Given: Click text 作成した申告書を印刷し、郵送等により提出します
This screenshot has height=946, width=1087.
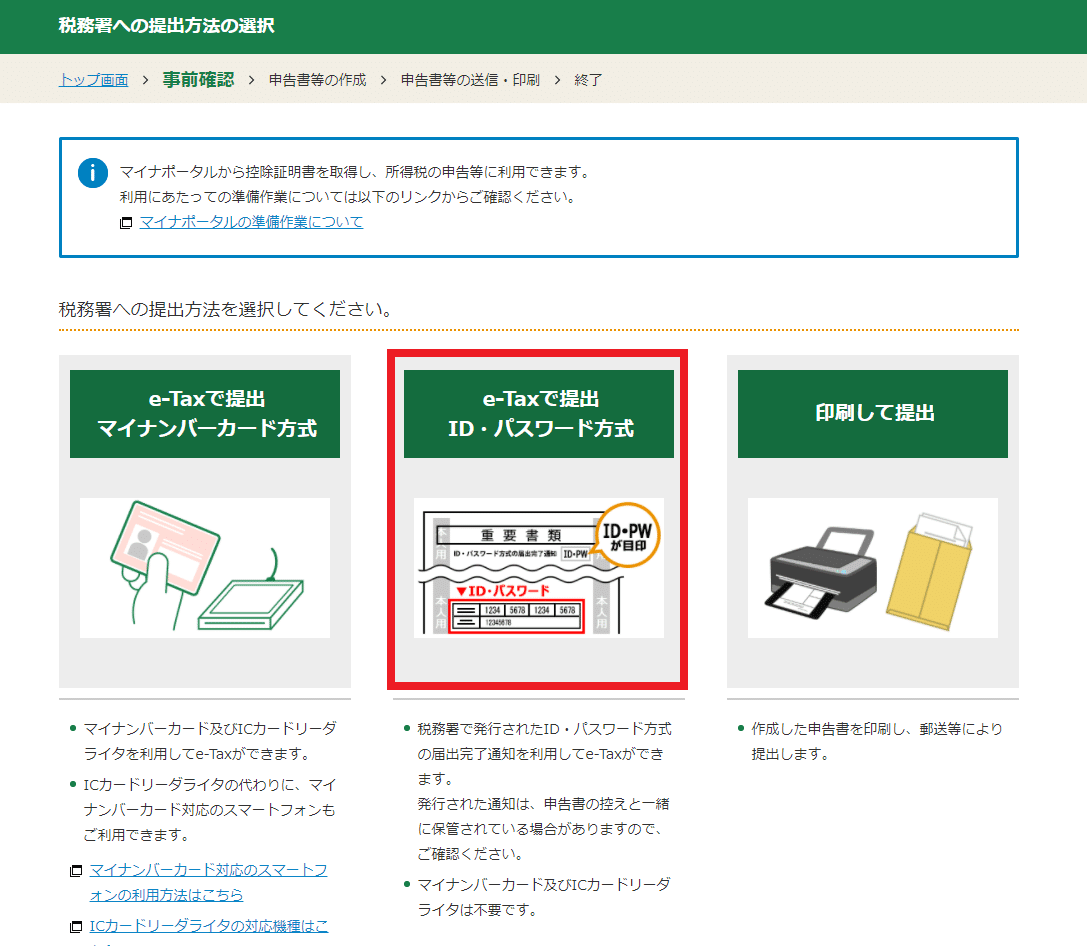Looking at the screenshot, I should tap(877, 742).
